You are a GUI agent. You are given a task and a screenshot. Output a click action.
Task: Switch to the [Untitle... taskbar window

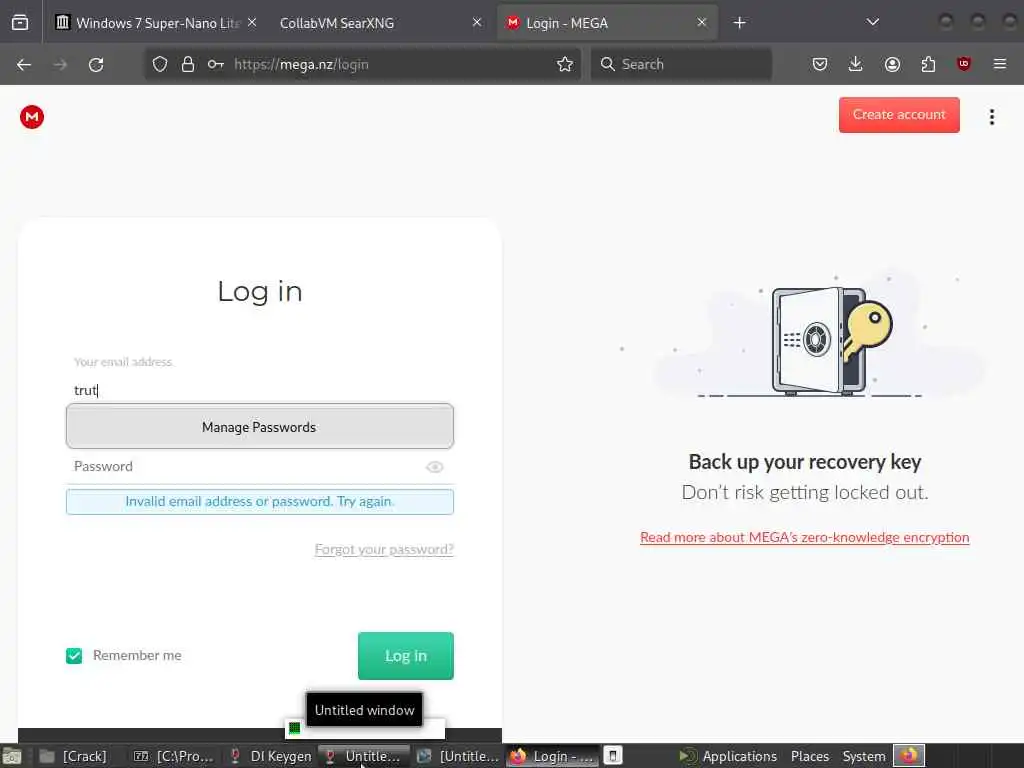pos(458,756)
